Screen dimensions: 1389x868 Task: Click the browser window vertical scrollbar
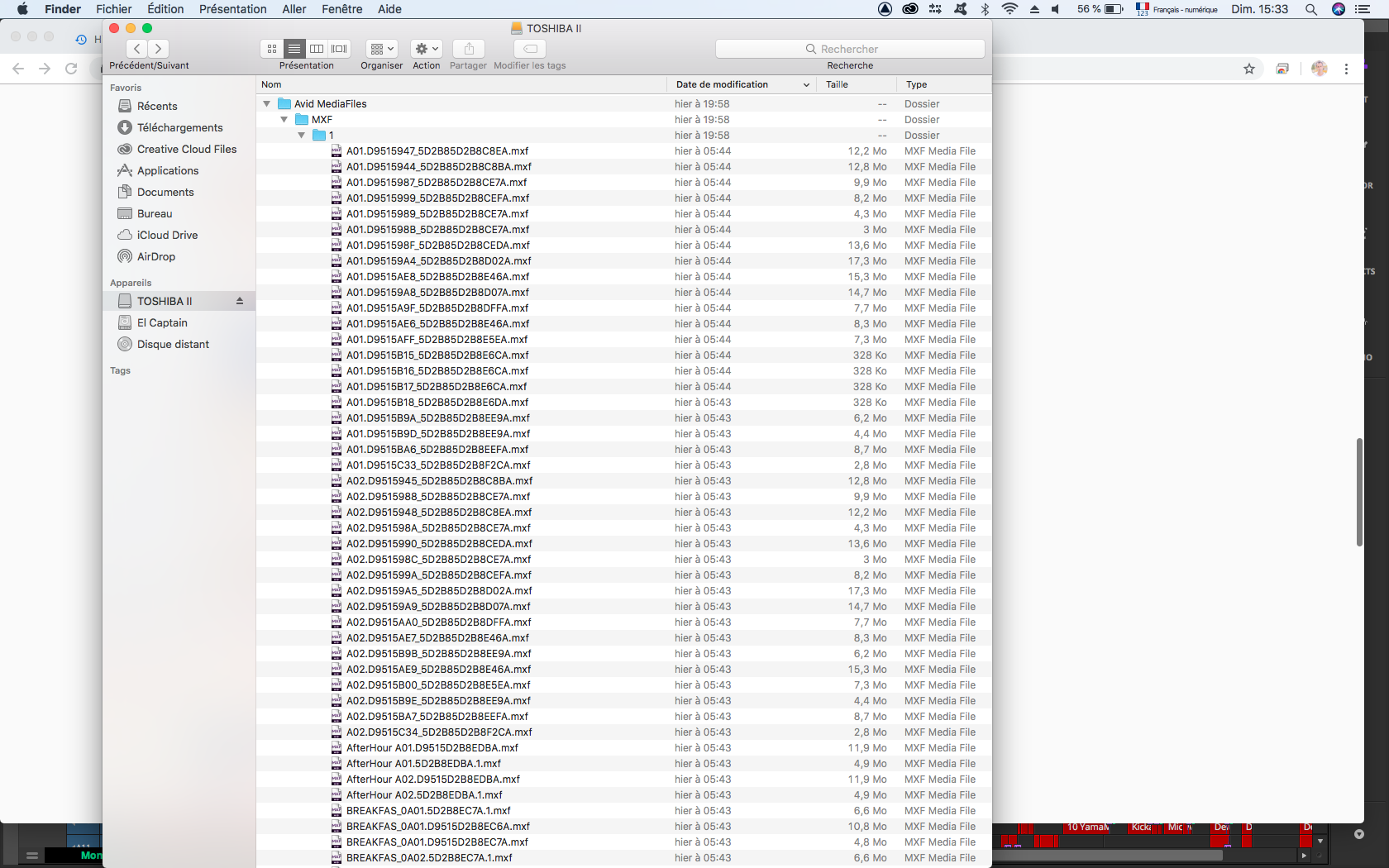1359,492
